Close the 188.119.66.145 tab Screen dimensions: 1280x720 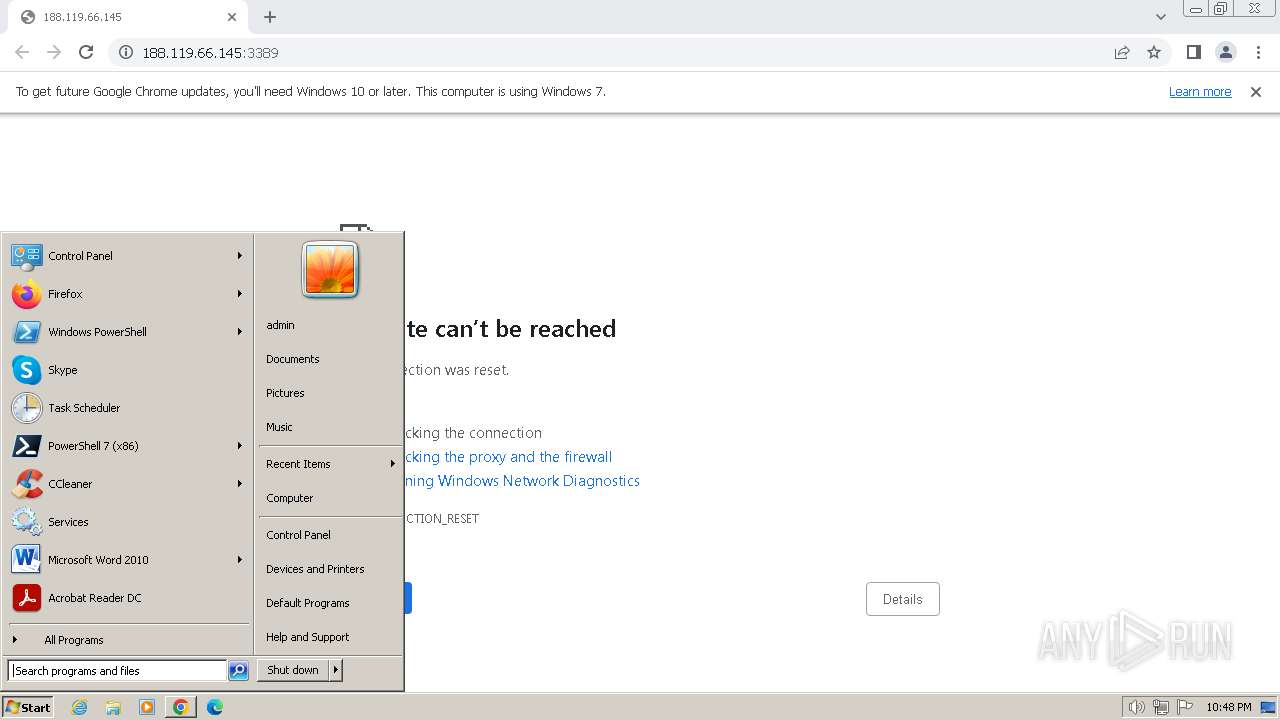point(232,17)
